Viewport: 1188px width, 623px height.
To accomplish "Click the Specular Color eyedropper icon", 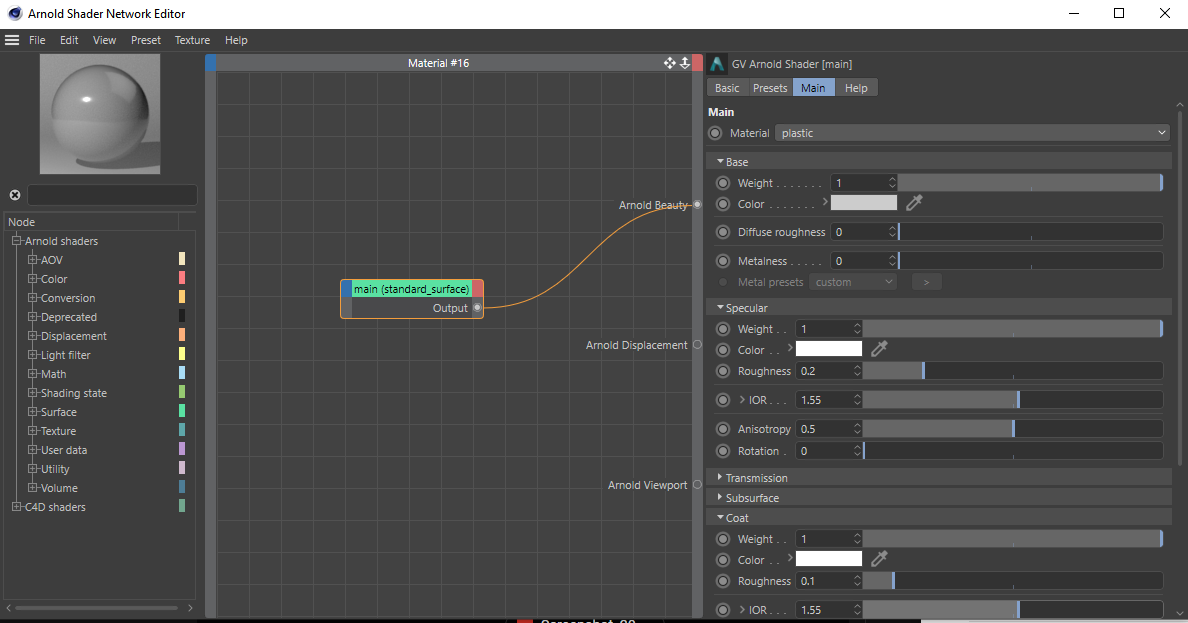I will (879, 349).
